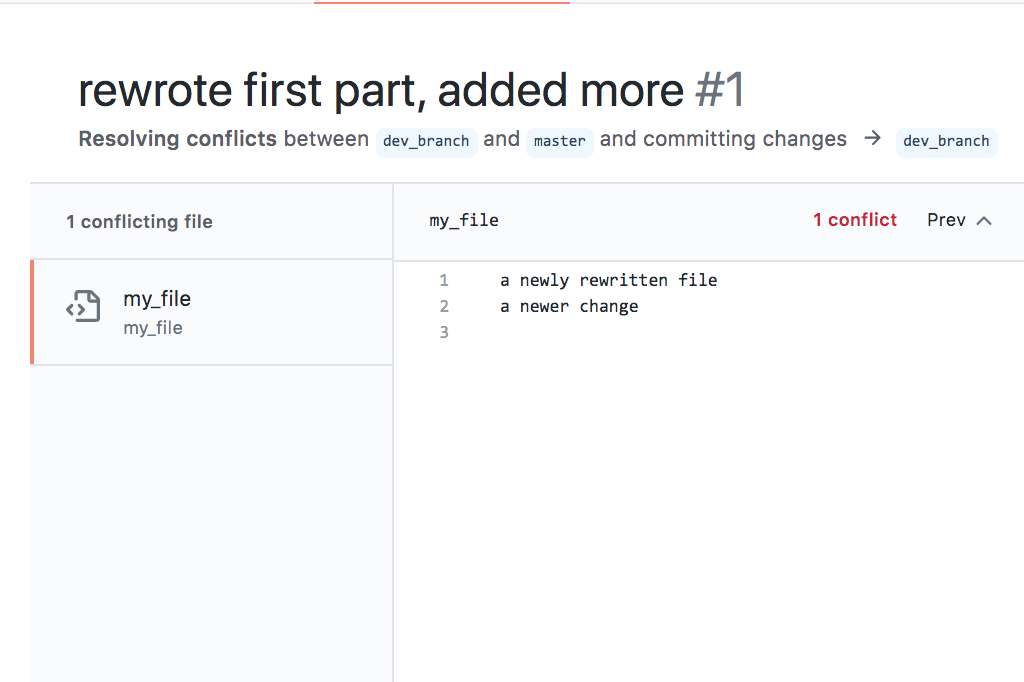Image resolution: width=1024 pixels, height=682 pixels.
Task: Click the master branch label
Action: click(559, 141)
